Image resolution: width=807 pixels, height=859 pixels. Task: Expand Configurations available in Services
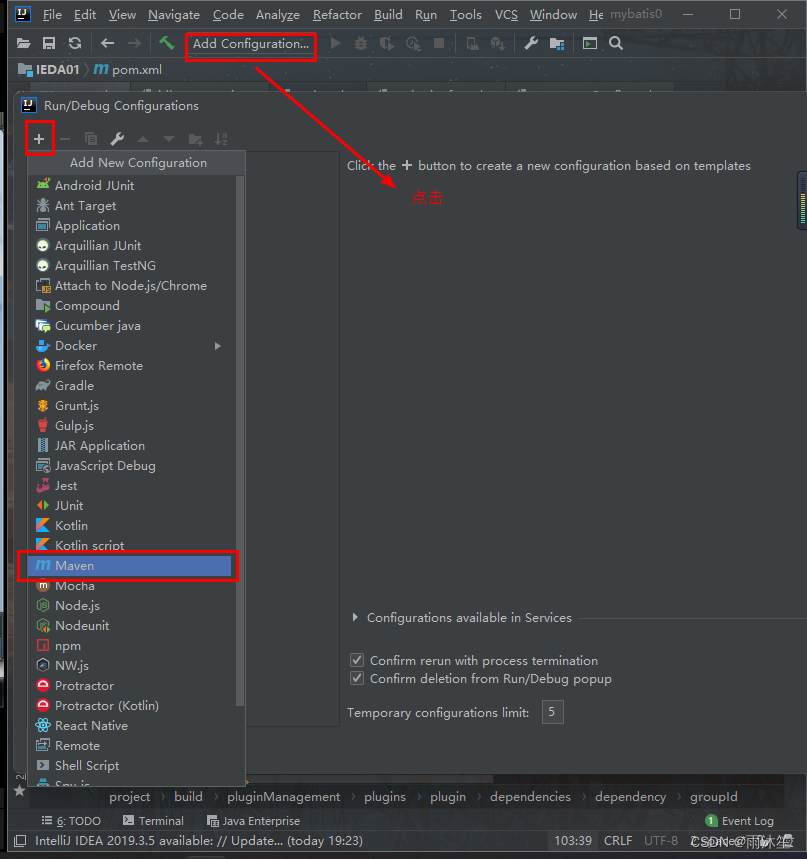tap(355, 617)
